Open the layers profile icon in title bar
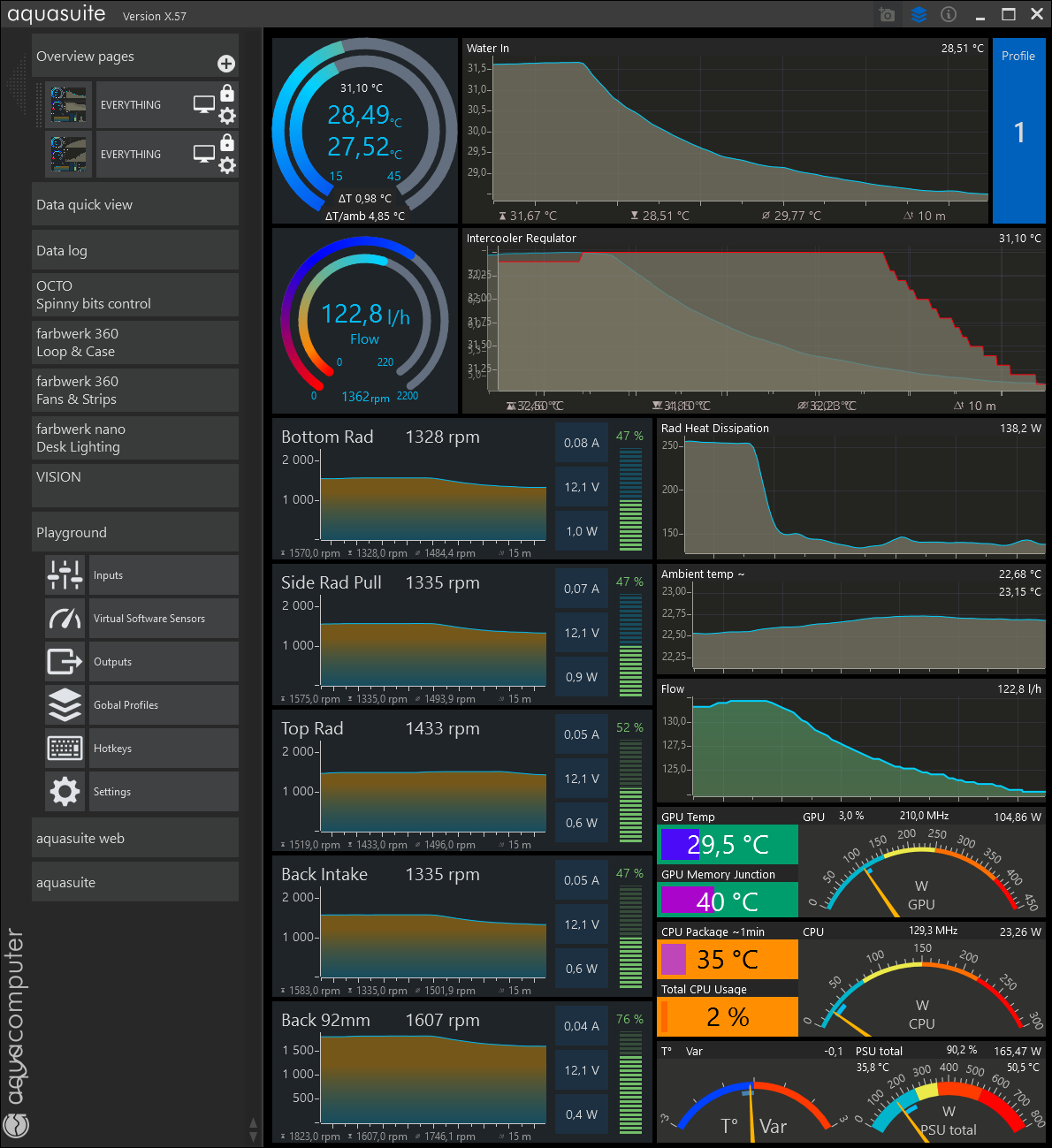The height and width of the screenshot is (1148, 1052). click(919, 14)
